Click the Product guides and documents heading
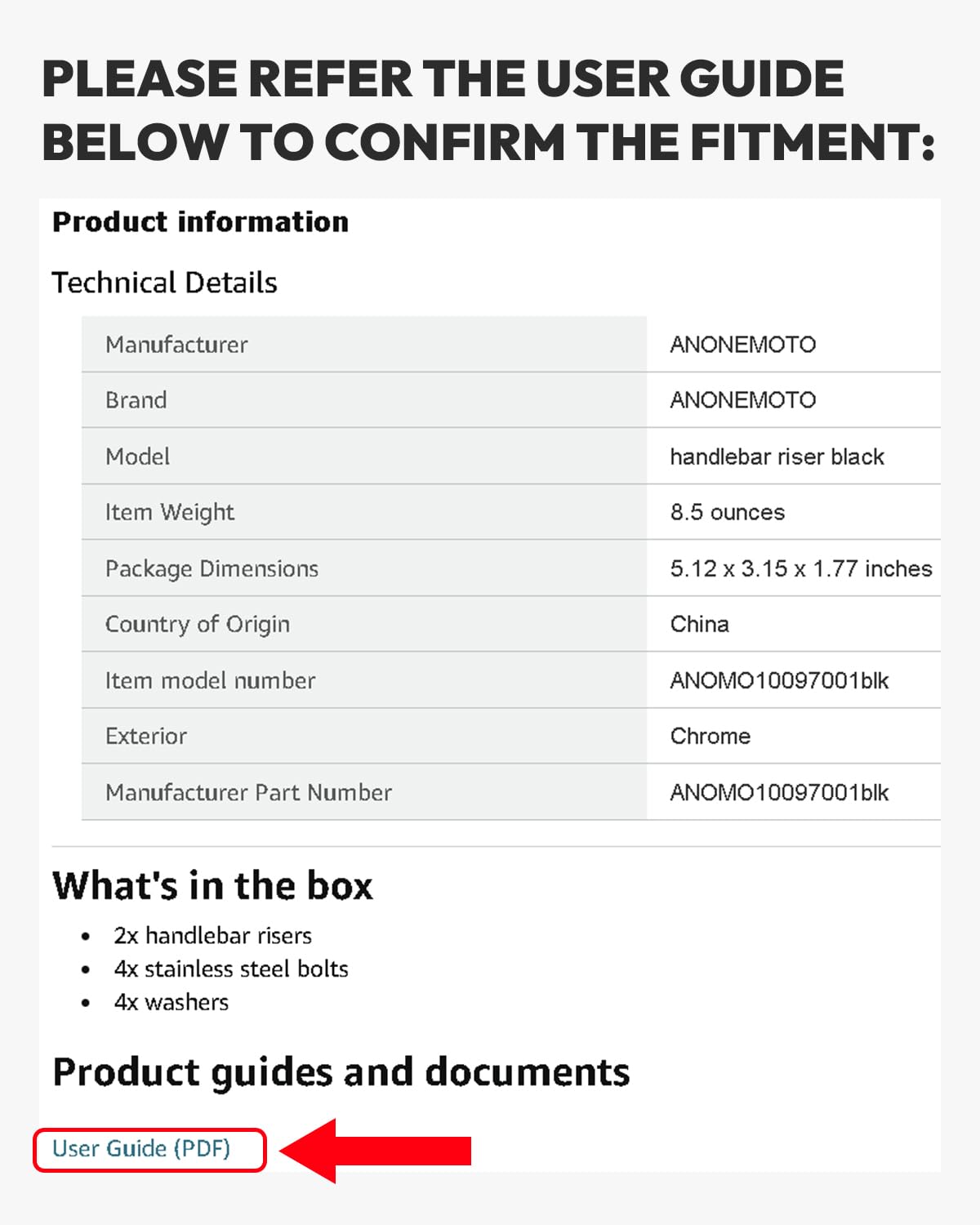 click(341, 1072)
